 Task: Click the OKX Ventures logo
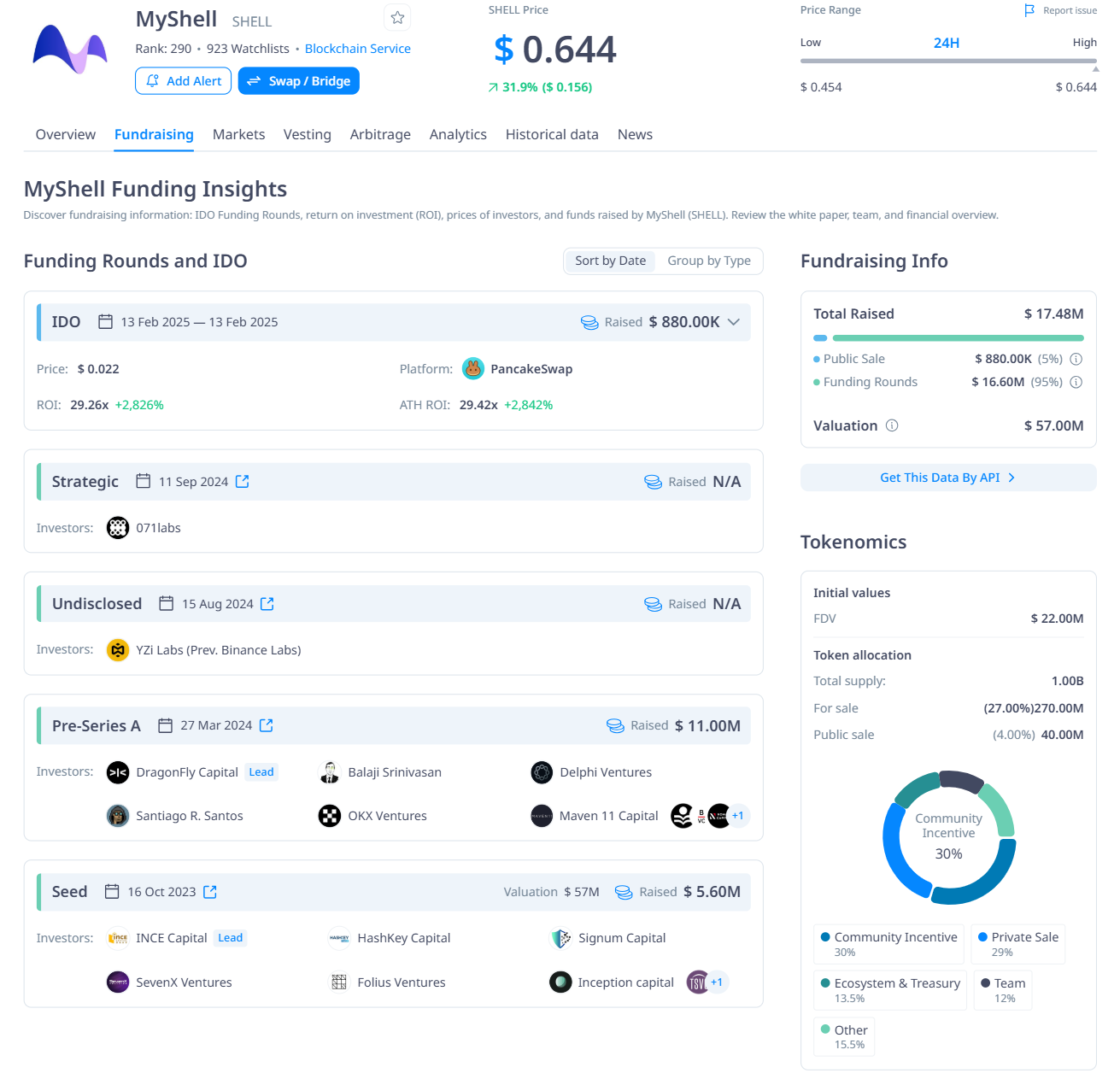330,816
